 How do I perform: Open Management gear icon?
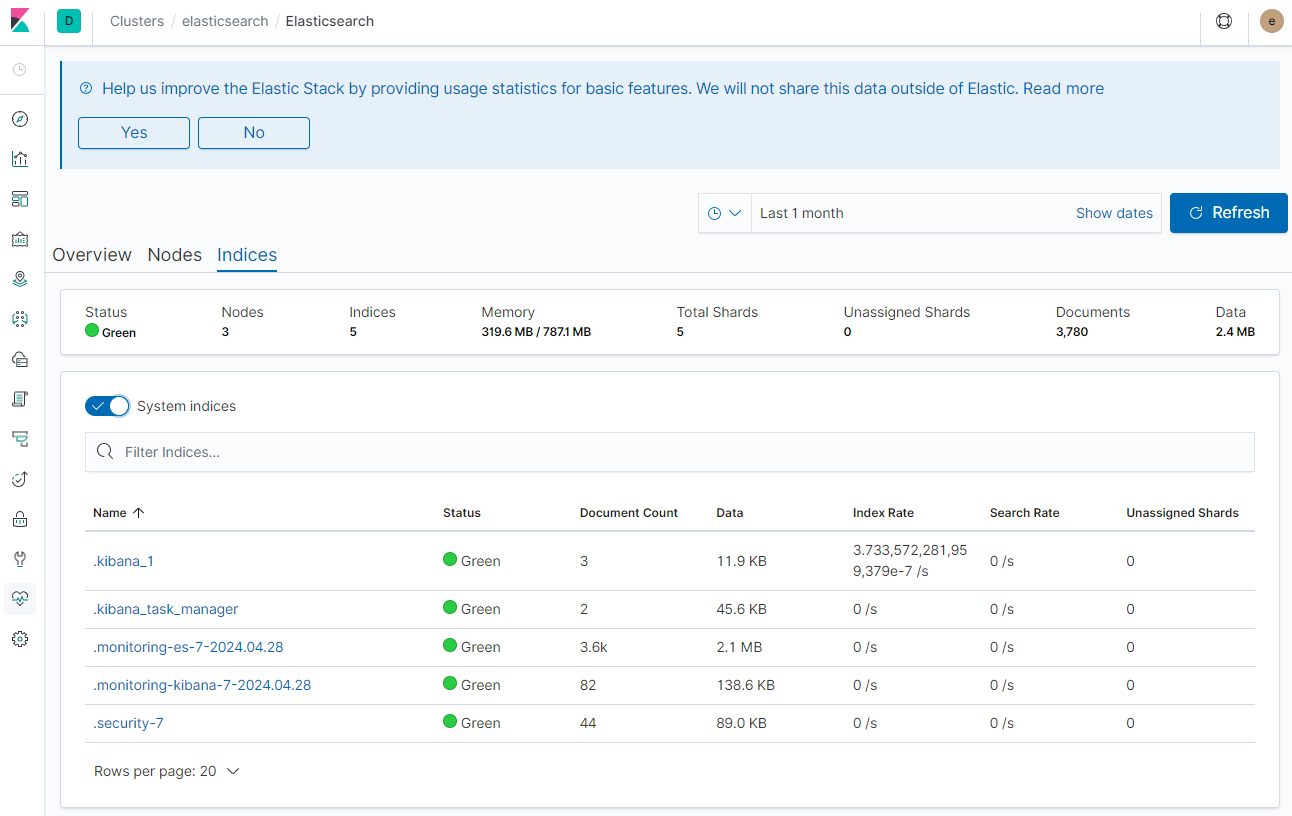(x=20, y=639)
